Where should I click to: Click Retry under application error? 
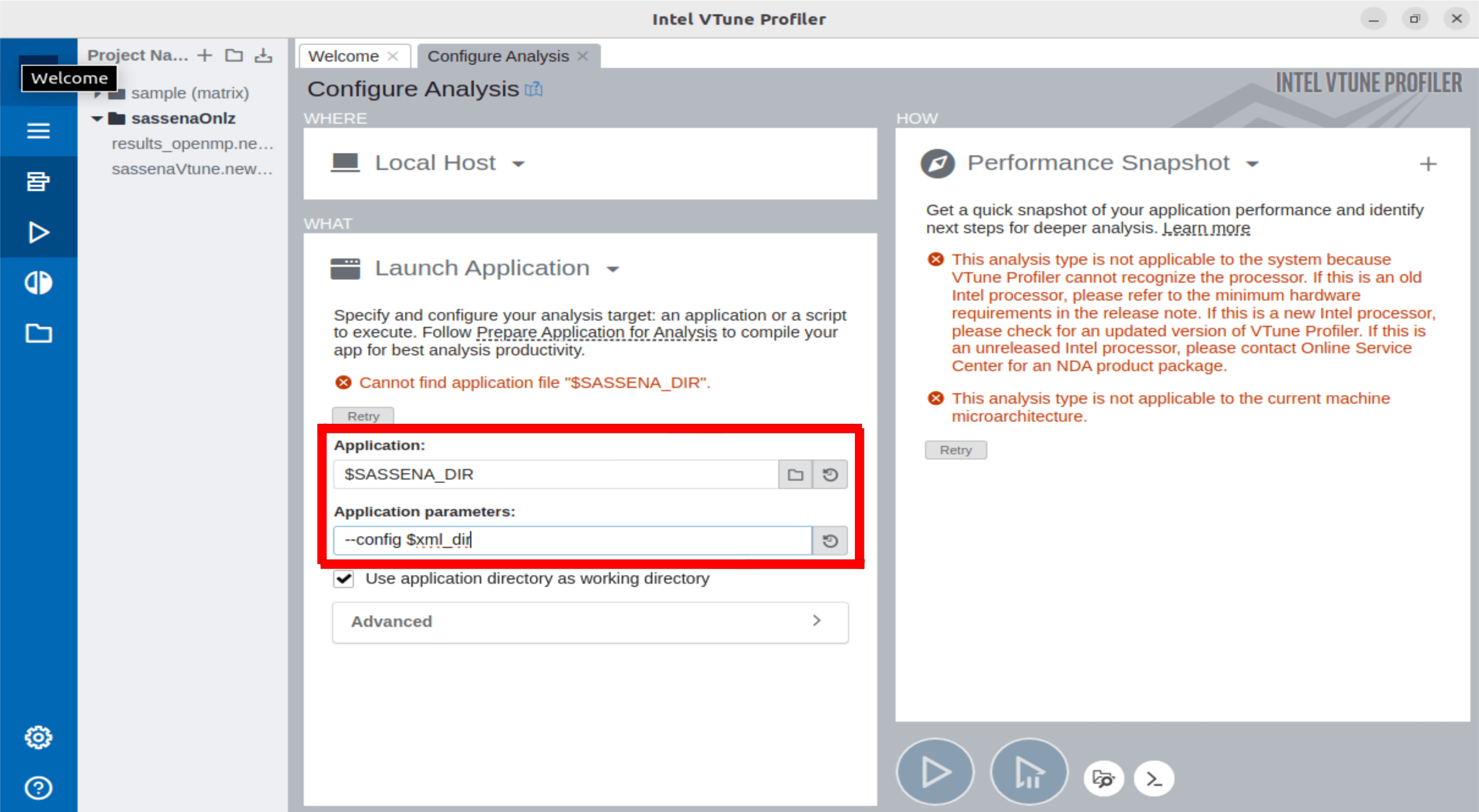pos(363,416)
